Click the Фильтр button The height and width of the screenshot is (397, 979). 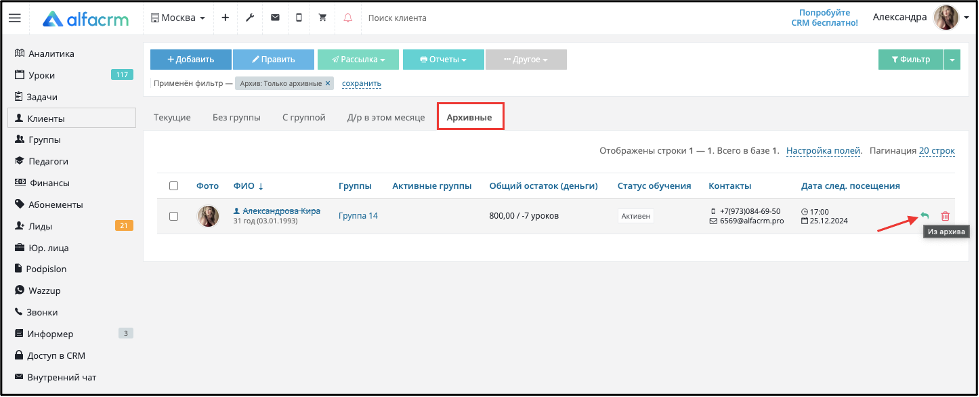(910, 59)
